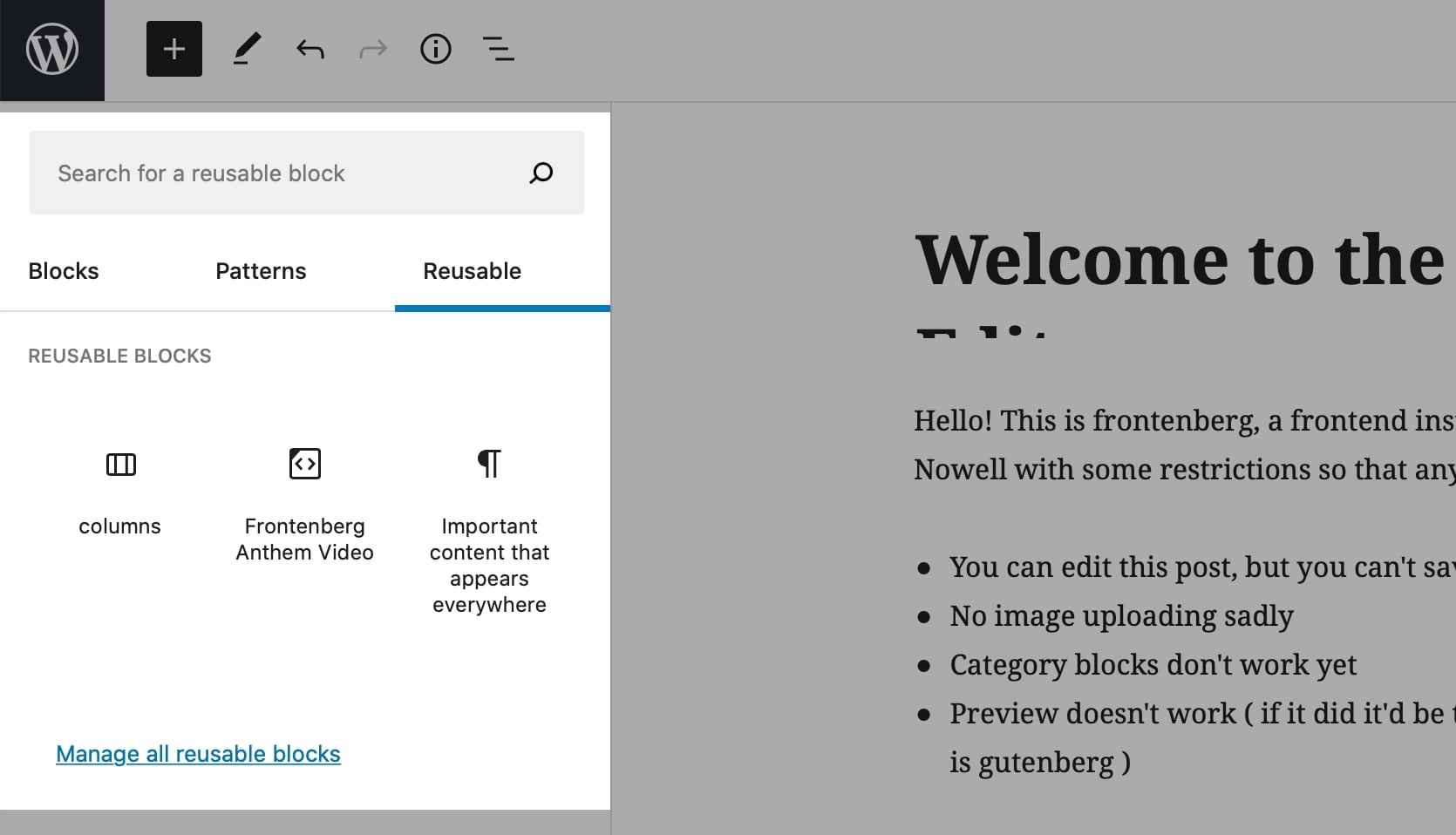1456x835 pixels.
Task: Click the search magnifier icon
Action: [541, 173]
